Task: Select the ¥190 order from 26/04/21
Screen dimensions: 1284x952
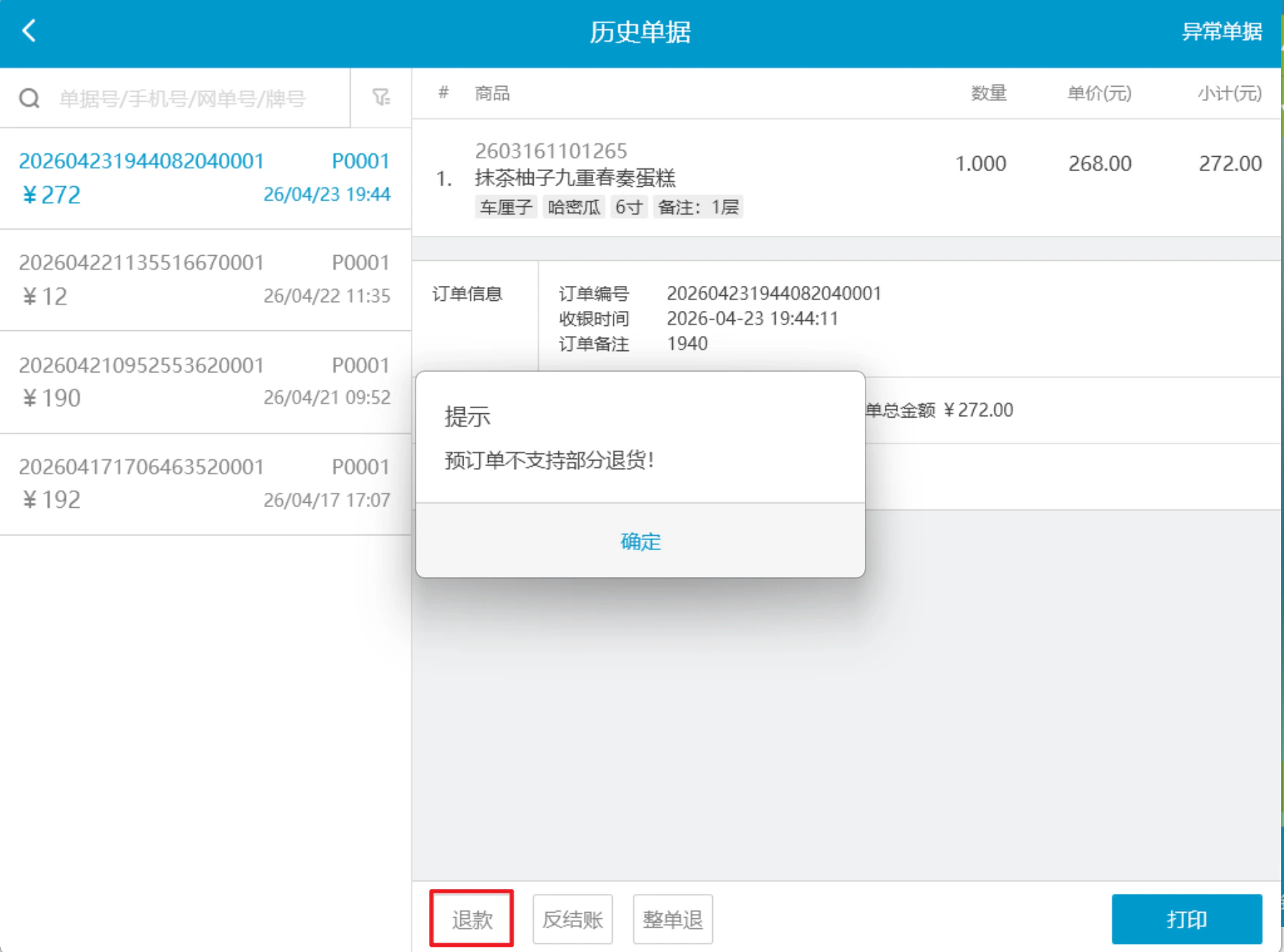Action: pyautogui.click(x=205, y=383)
